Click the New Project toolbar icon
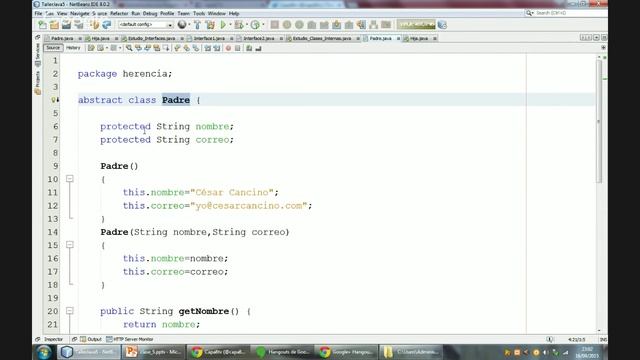Image resolution: width=640 pixels, height=360 pixels. click(54, 25)
